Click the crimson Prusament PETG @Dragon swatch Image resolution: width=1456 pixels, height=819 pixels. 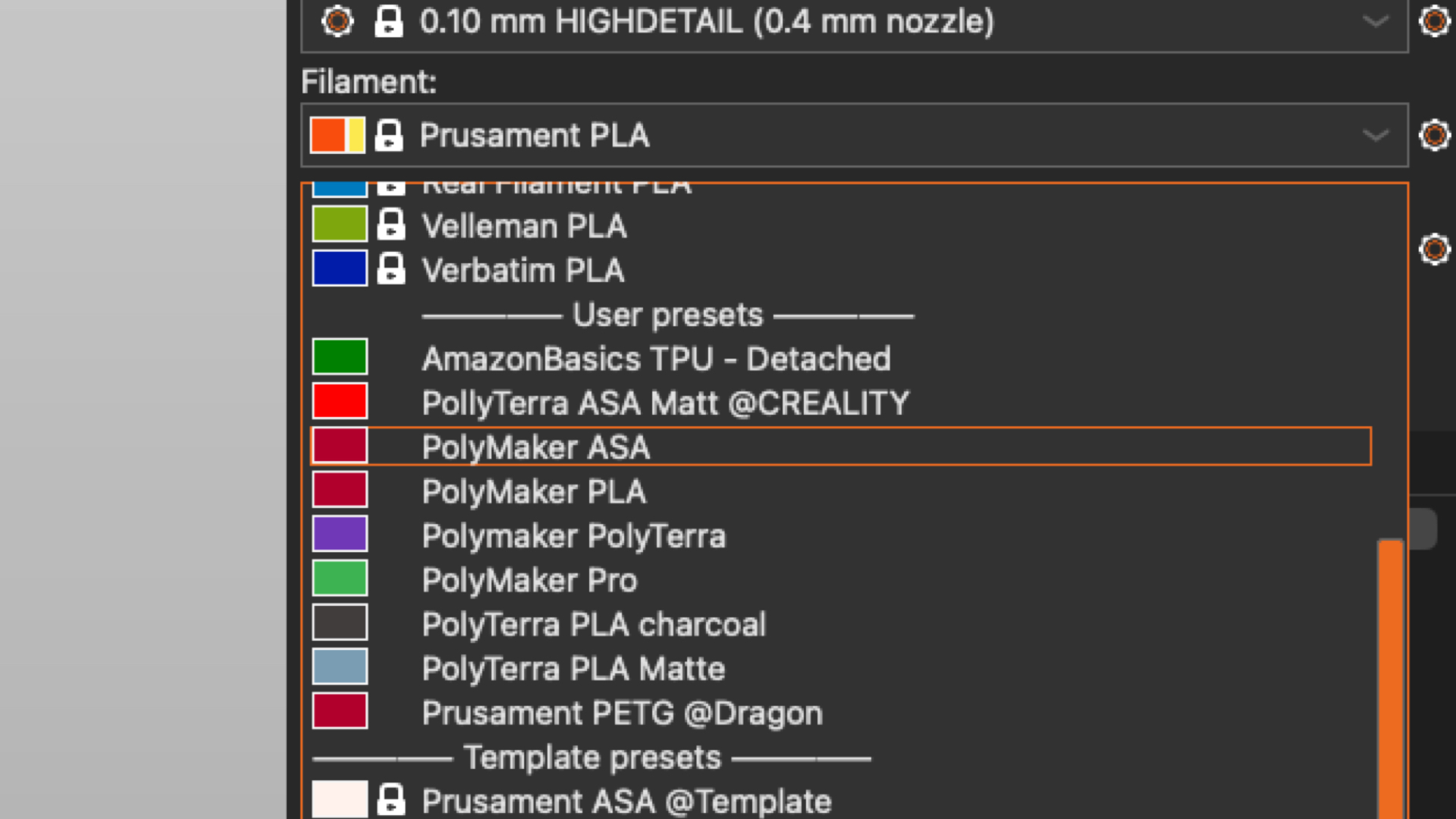tap(340, 711)
